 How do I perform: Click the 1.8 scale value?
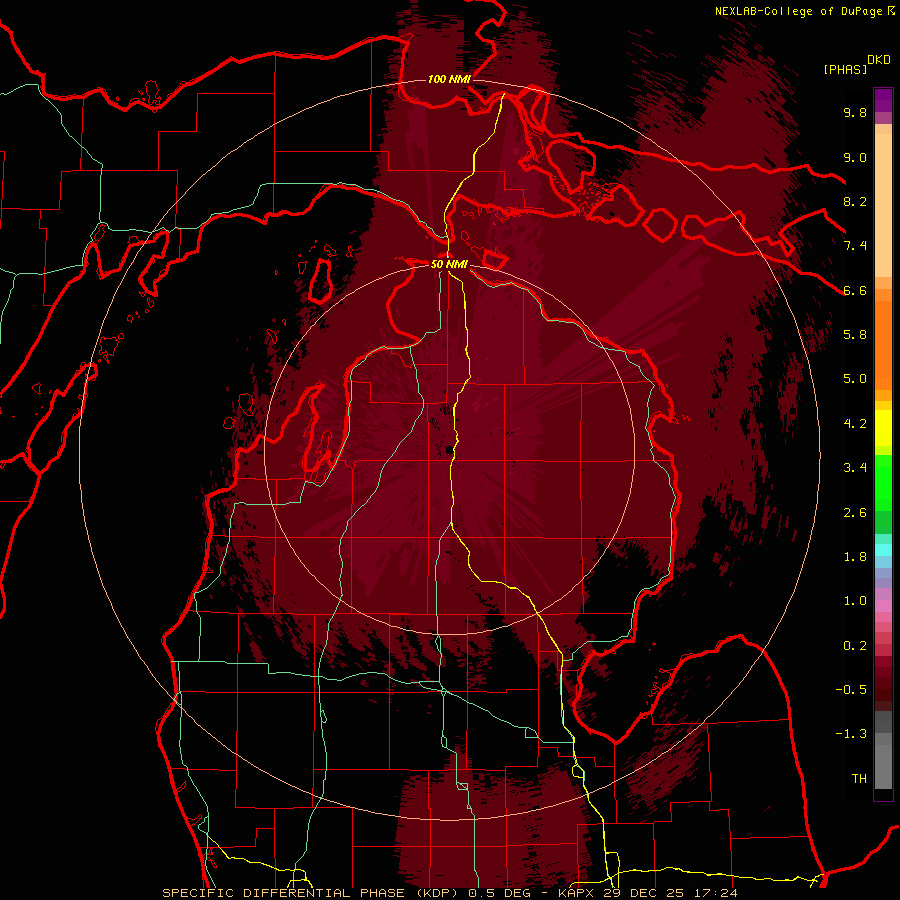click(855, 557)
